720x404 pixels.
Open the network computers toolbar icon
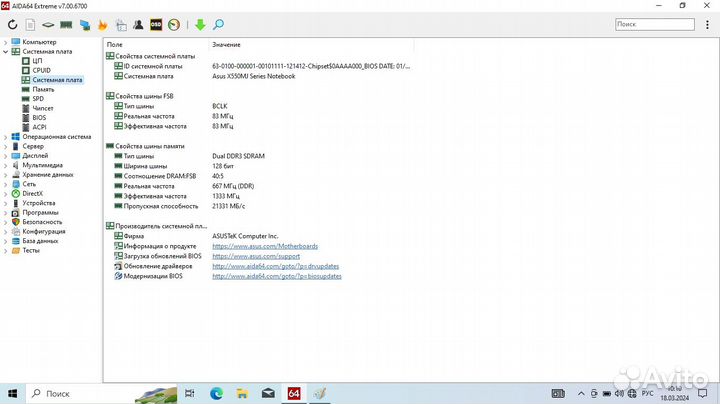[x=85, y=25]
